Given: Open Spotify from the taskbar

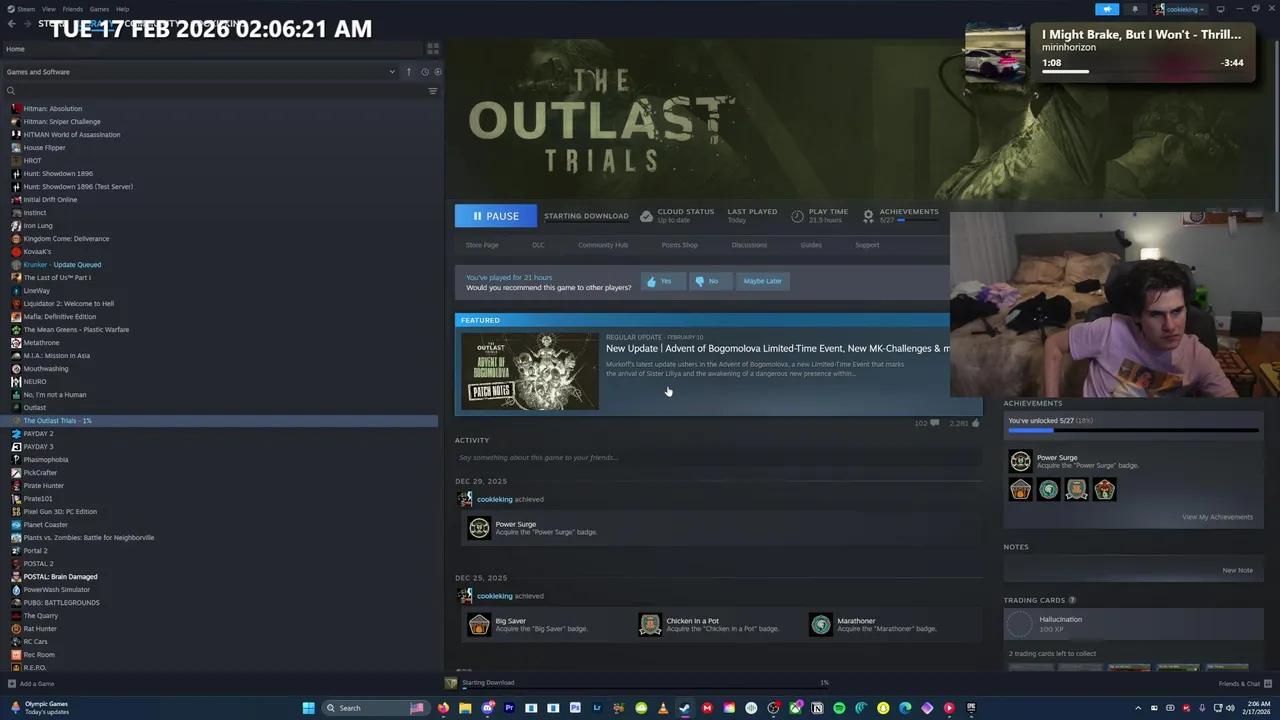Looking at the screenshot, I should click(x=839, y=708).
